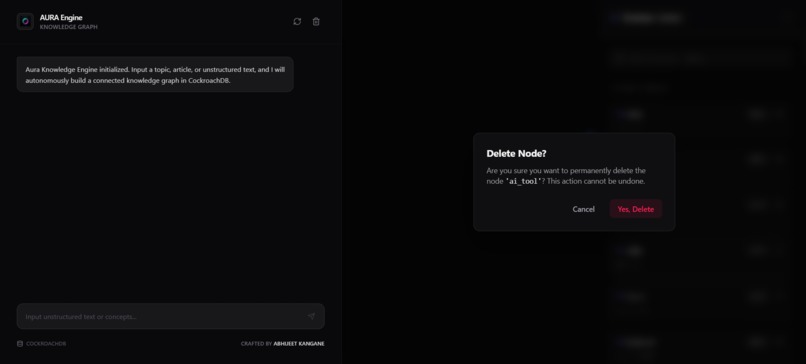
Task: Focus the unstructured text input field
Action: point(171,316)
